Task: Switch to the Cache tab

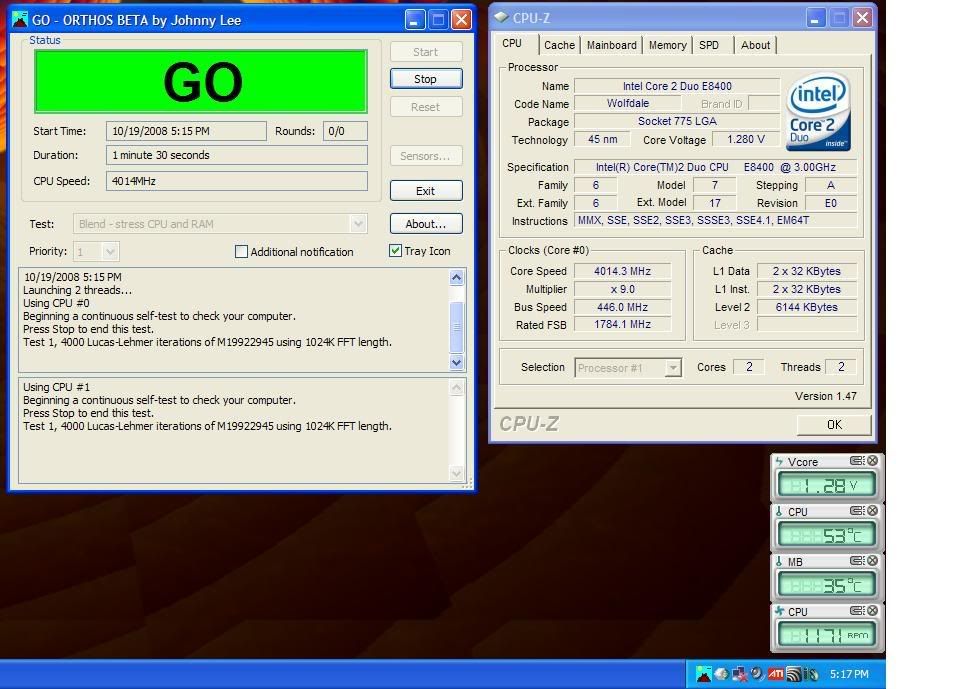Action: pos(560,45)
